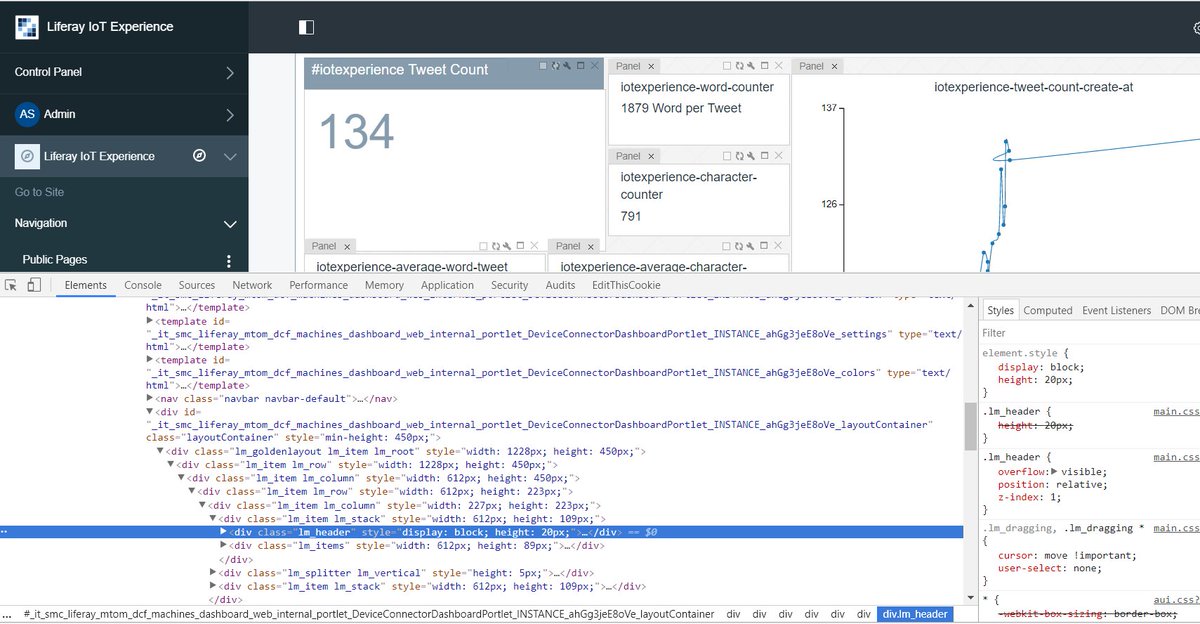Expand the nav navbar-default node
The height and width of the screenshot is (624, 1200).
150,398
